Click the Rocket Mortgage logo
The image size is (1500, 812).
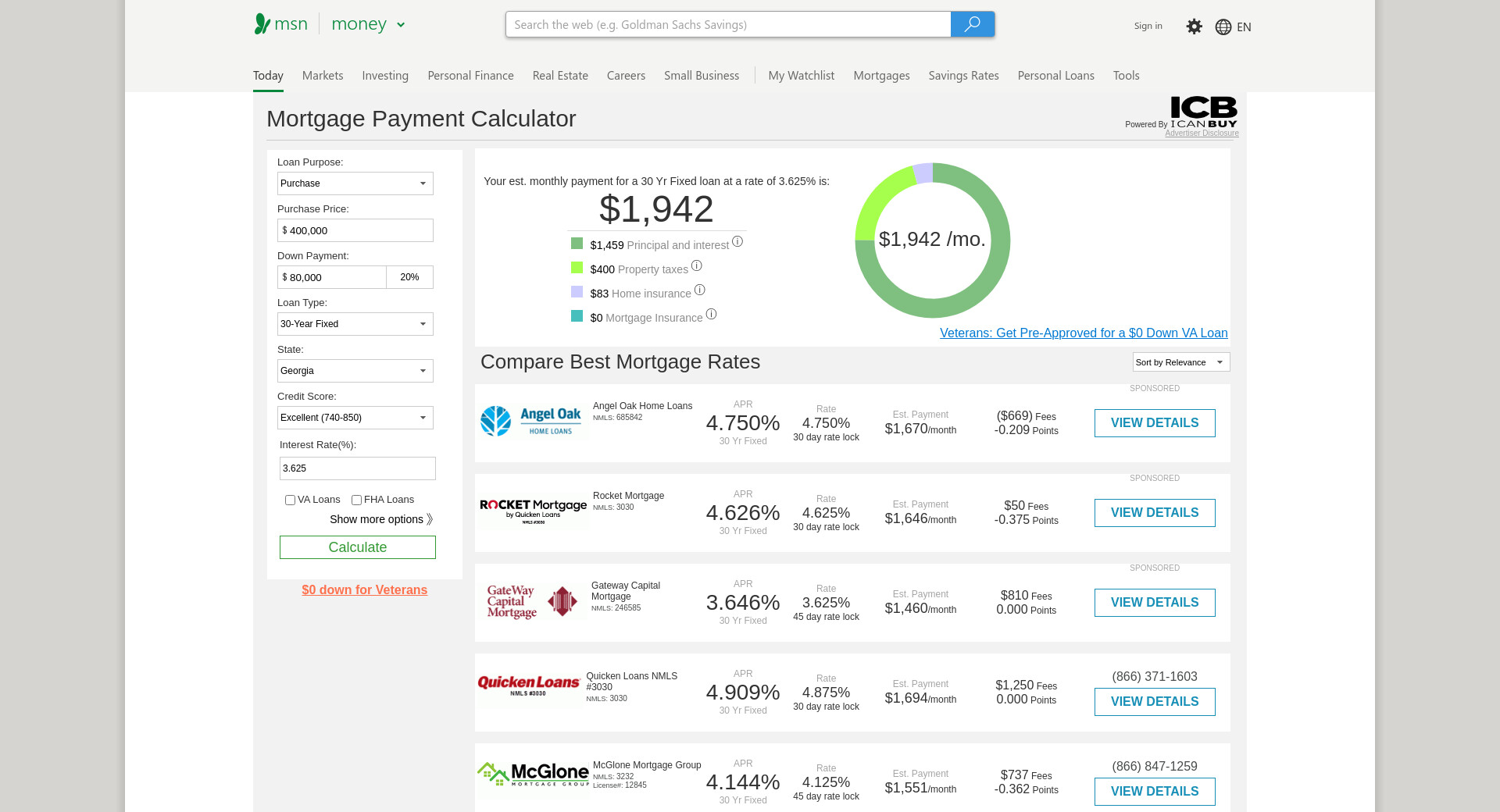click(x=534, y=510)
